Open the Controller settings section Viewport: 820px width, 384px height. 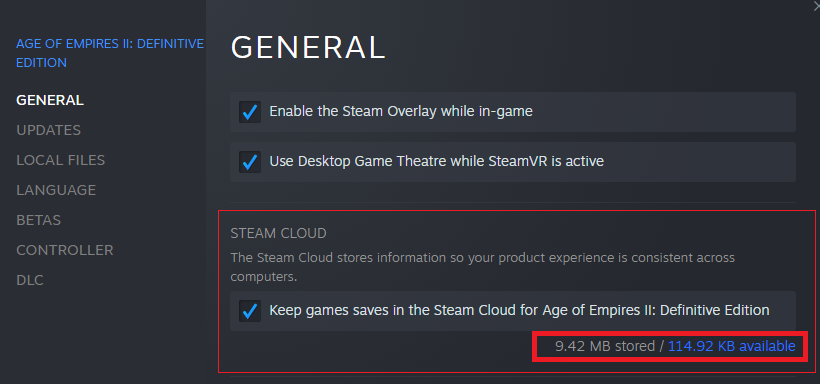(x=65, y=250)
